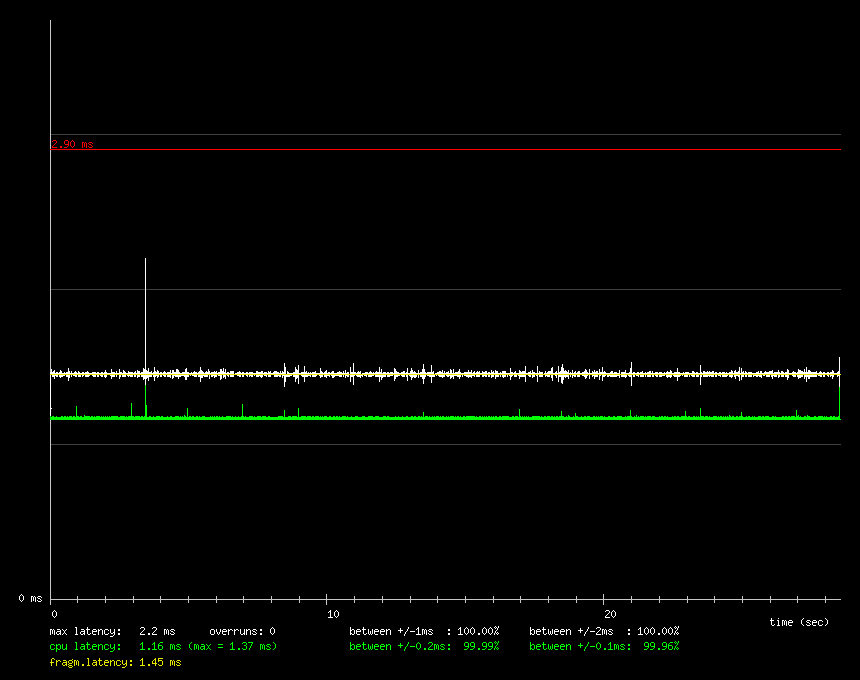Click the between +/-0.2ms 99.99% statistic

click(424, 646)
